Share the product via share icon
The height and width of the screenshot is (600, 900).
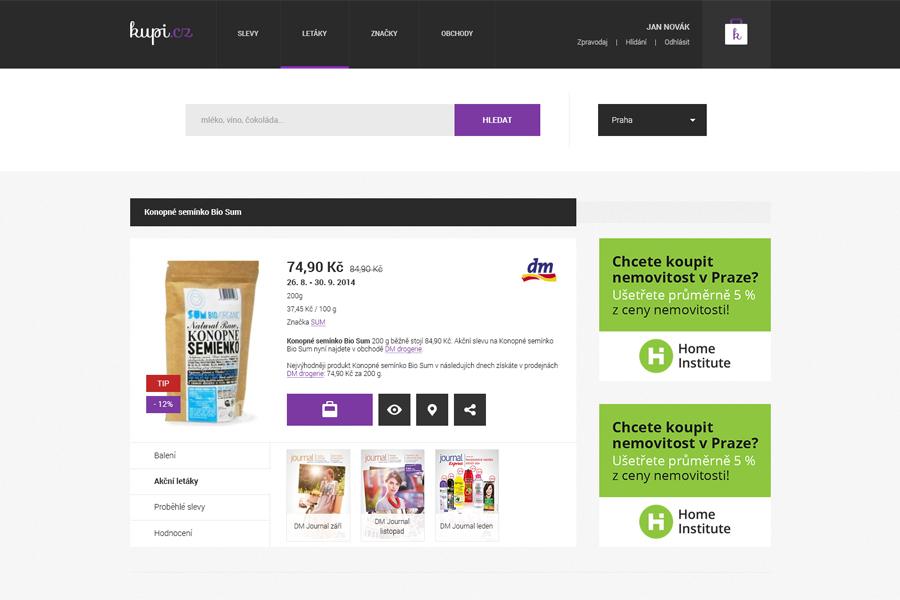(470, 409)
